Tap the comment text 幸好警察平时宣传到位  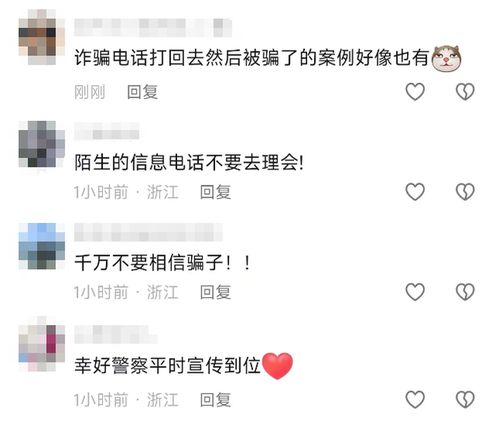pos(167,366)
